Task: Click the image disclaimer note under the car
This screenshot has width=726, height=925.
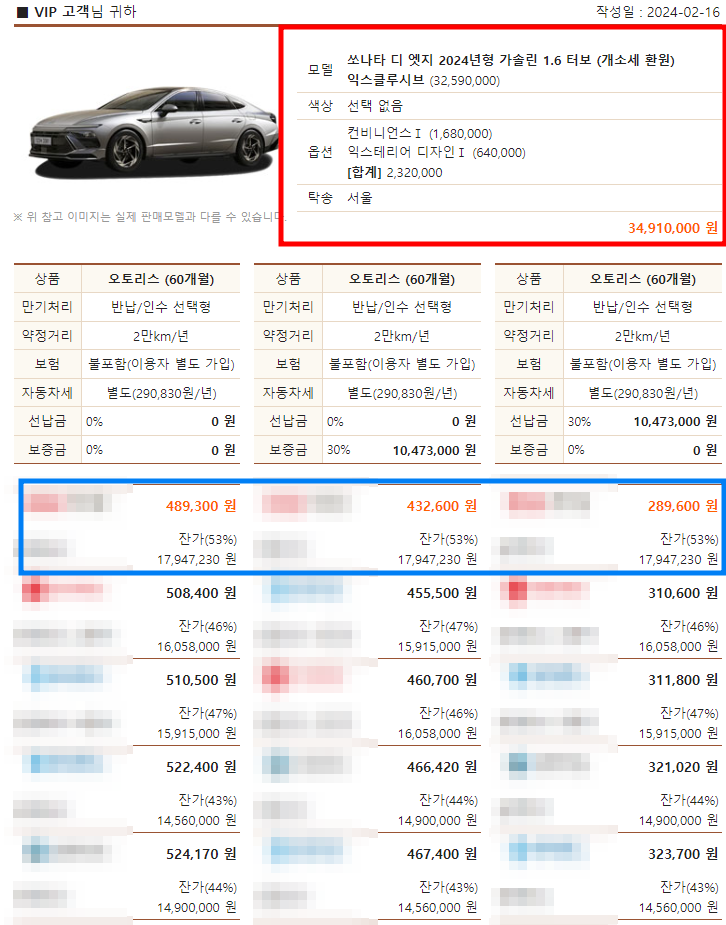Action: (149, 217)
